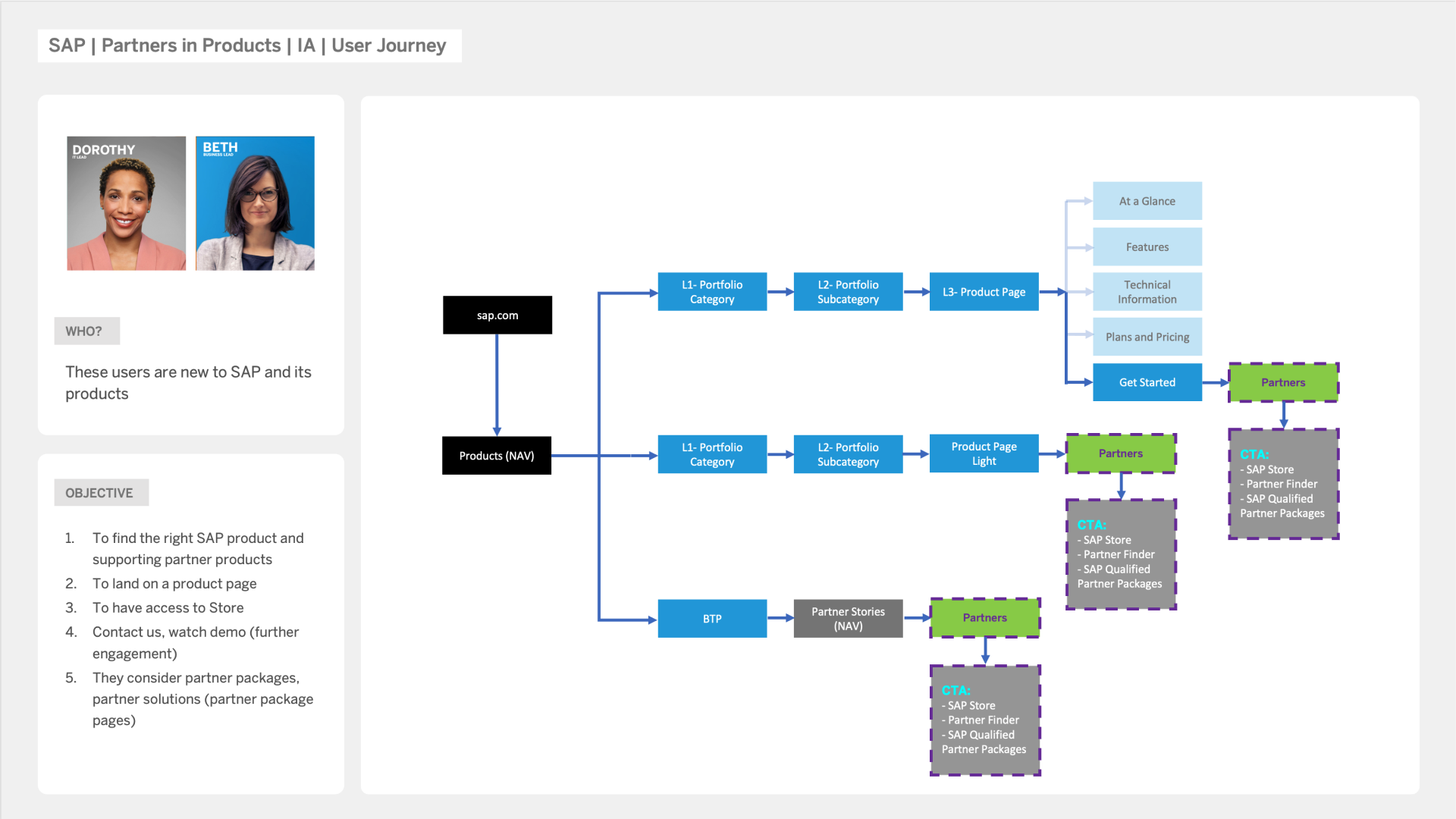Click middle row L2- Portfolio Subcategory box
The width and height of the screenshot is (1456, 819).
point(848,454)
